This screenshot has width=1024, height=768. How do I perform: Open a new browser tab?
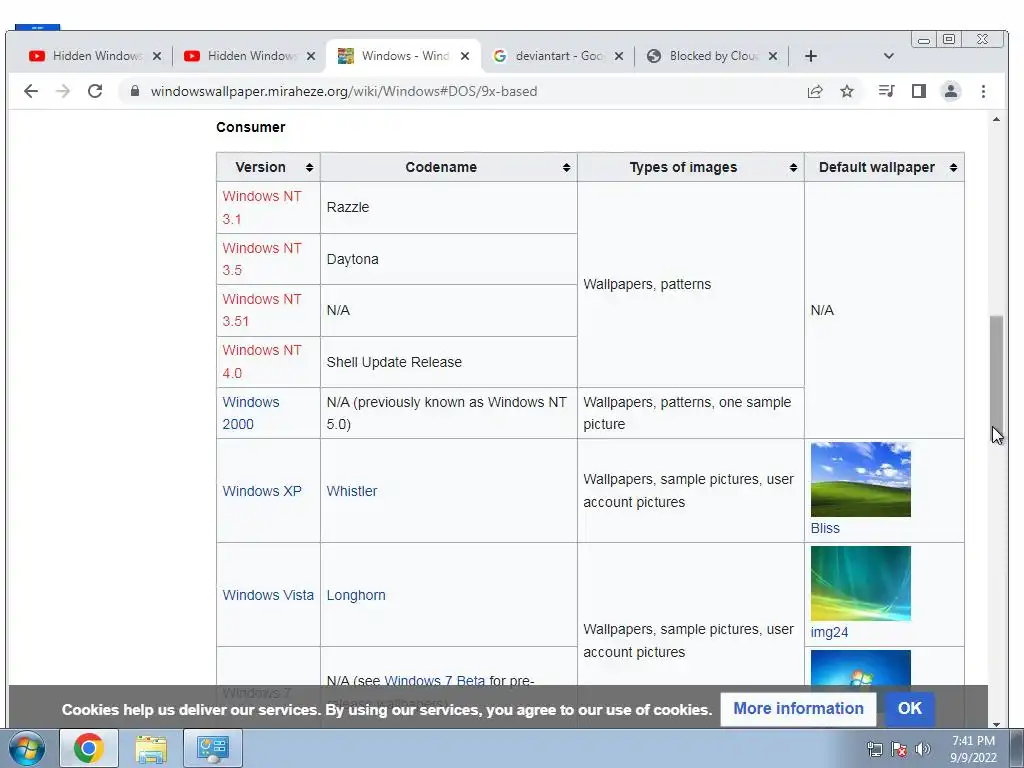coord(810,56)
